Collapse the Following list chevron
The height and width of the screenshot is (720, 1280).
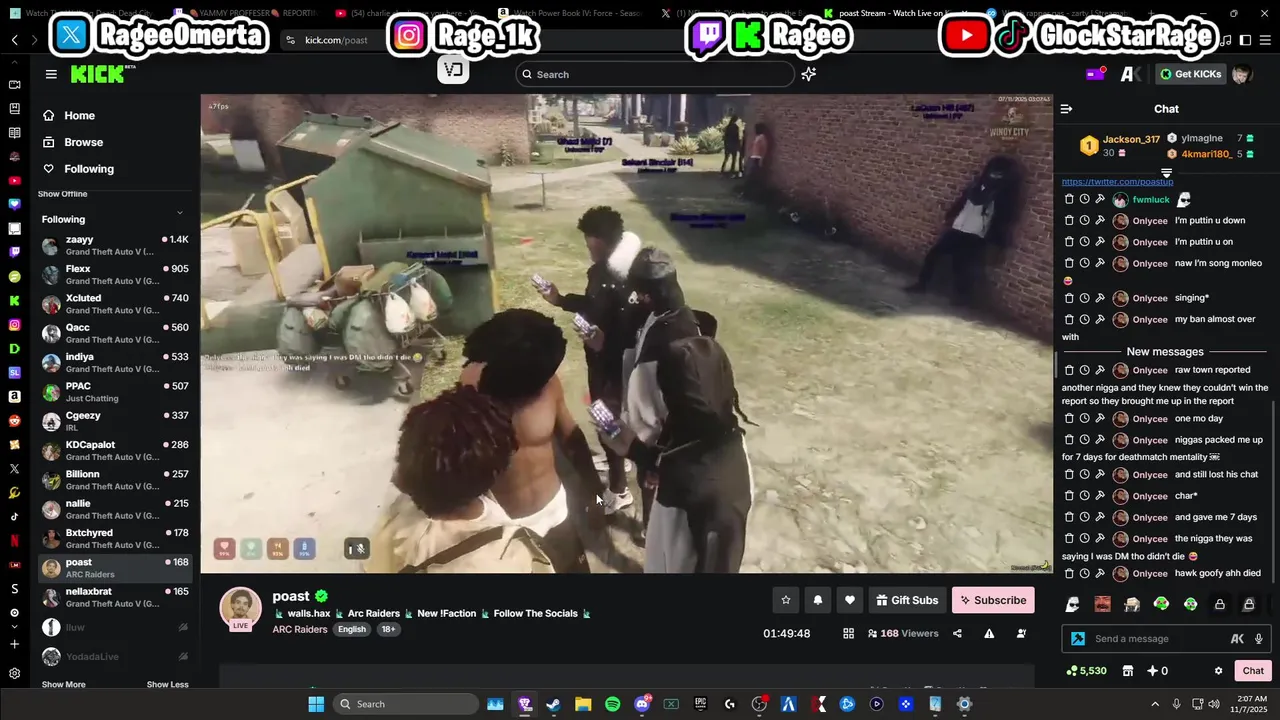[x=180, y=212]
